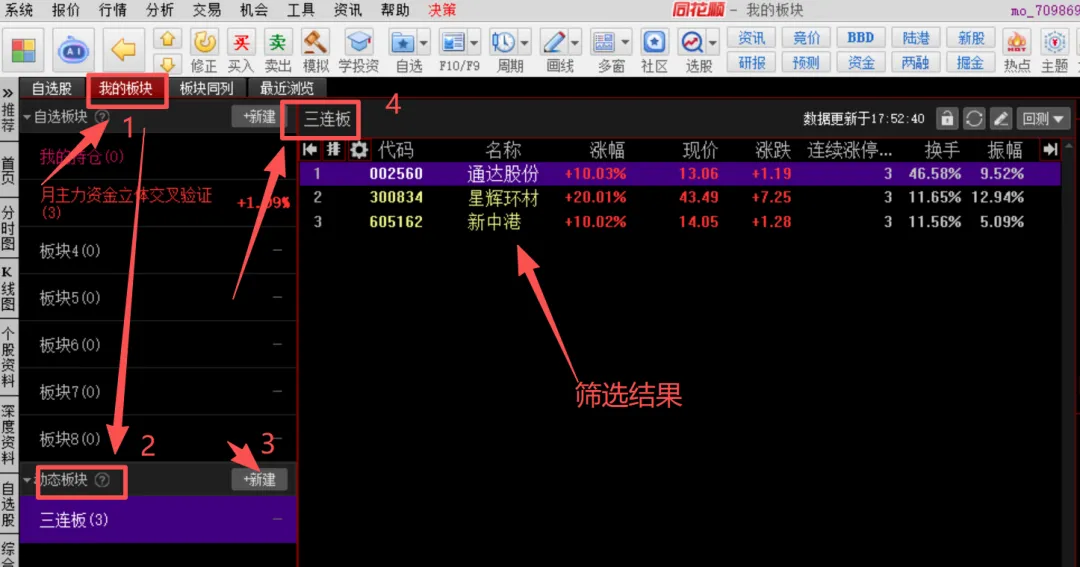Click the 选股 stock picker icon
The height and width of the screenshot is (567, 1080).
692,43
